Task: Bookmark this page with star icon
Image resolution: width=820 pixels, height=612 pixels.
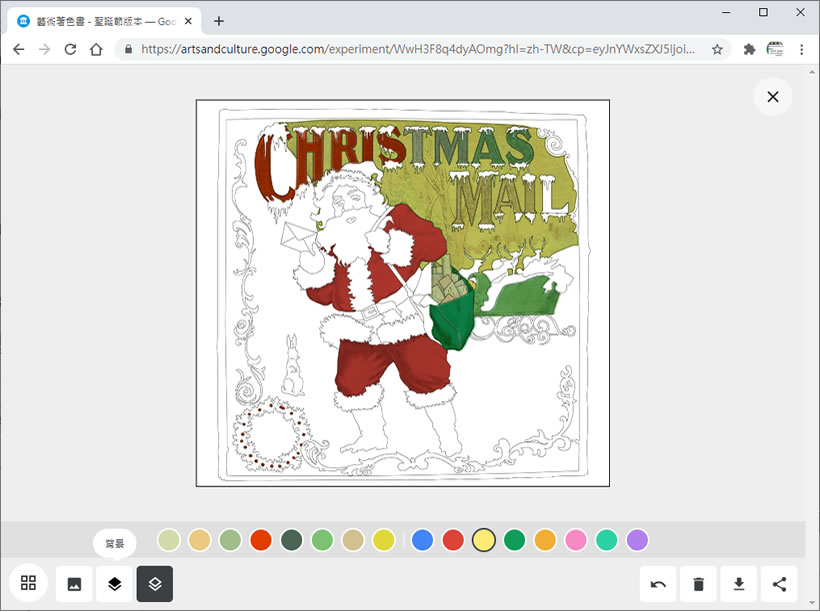Action: click(x=717, y=49)
